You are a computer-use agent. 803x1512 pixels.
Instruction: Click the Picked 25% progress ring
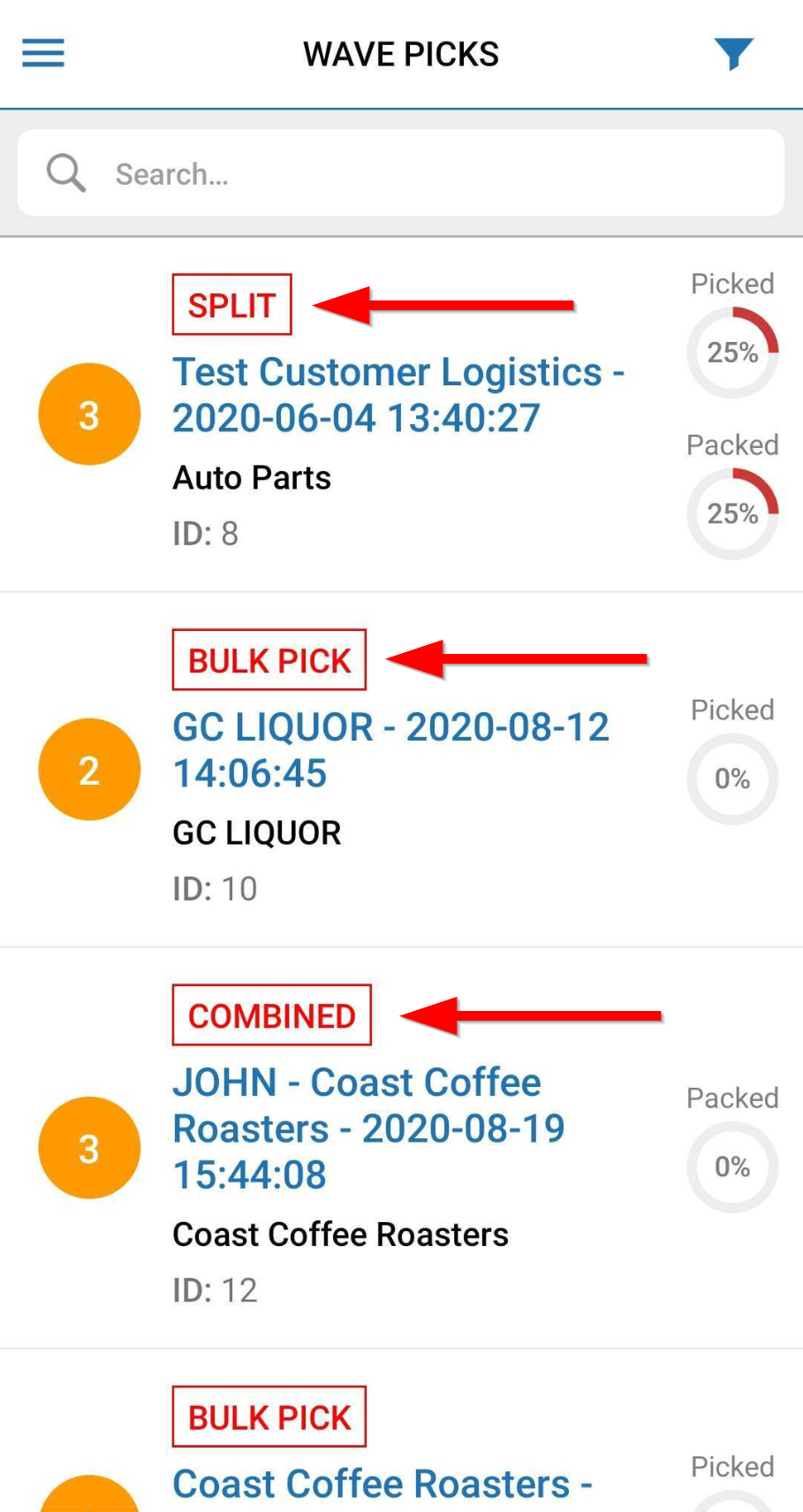pos(732,353)
